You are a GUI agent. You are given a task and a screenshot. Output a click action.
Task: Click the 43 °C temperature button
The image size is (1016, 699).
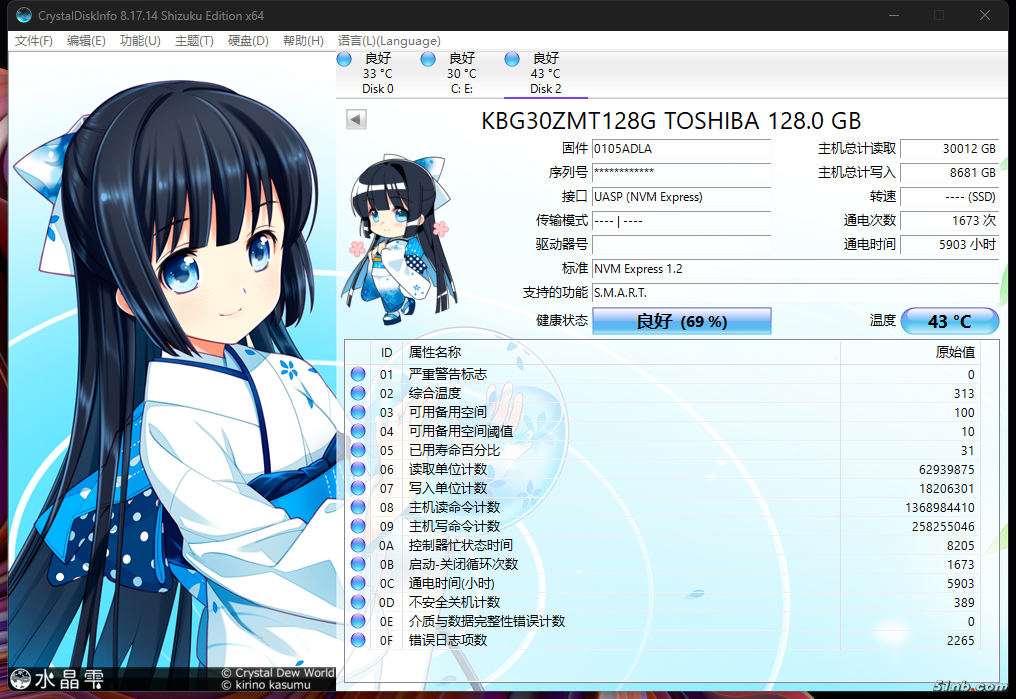(x=949, y=321)
